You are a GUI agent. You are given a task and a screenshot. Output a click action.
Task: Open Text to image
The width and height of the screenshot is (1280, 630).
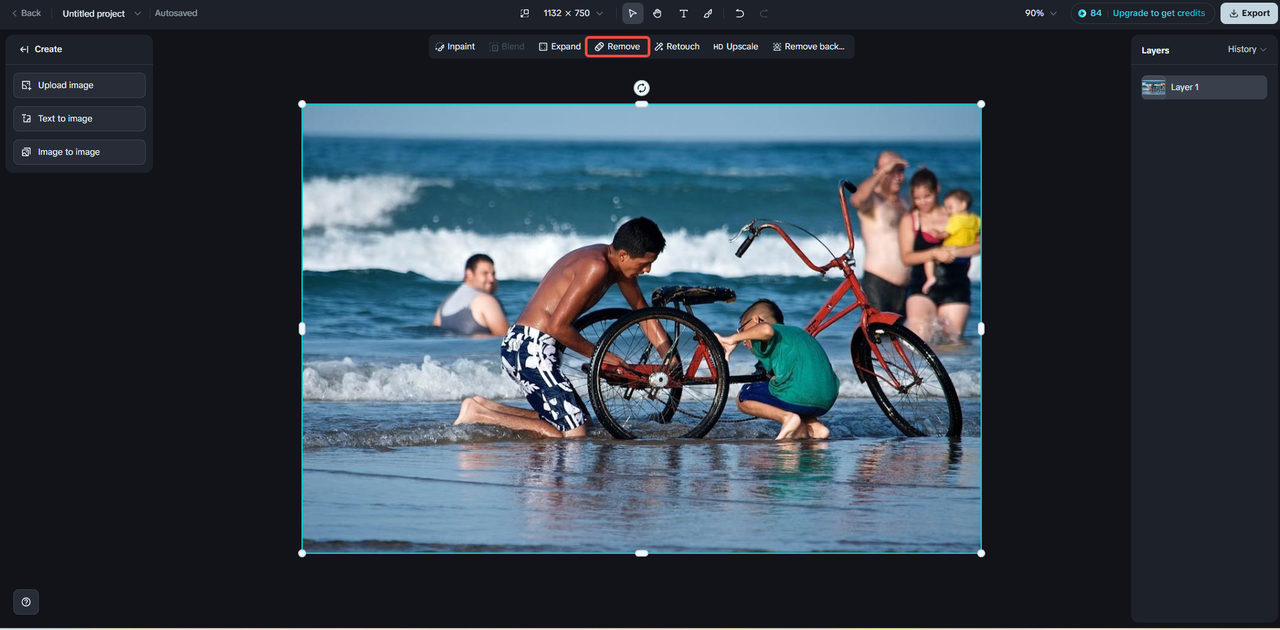tap(79, 118)
